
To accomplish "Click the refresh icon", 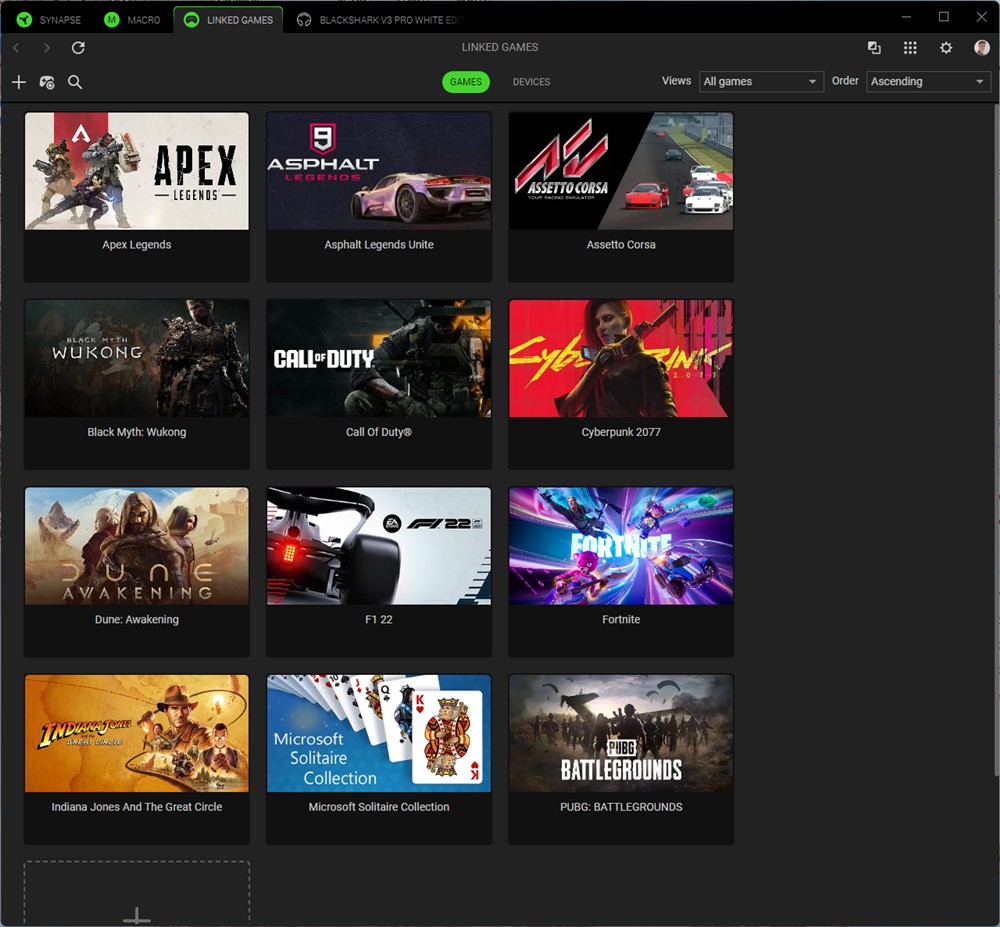I will coord(78,48).
